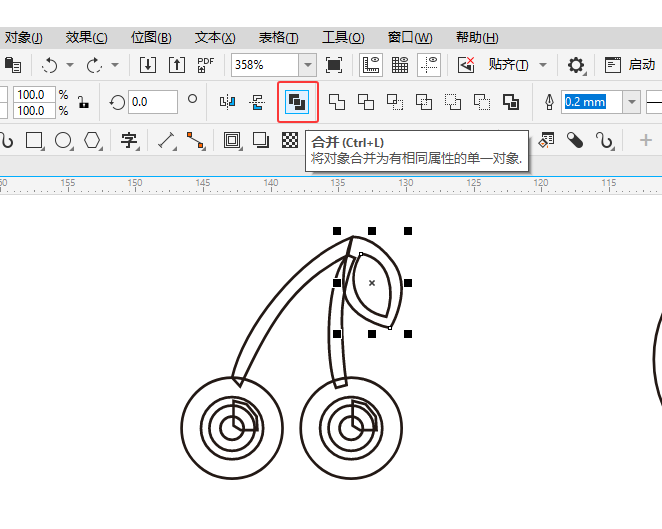Click the mirror horizontally icon
662x529 pixels.
tap(228, 102)
